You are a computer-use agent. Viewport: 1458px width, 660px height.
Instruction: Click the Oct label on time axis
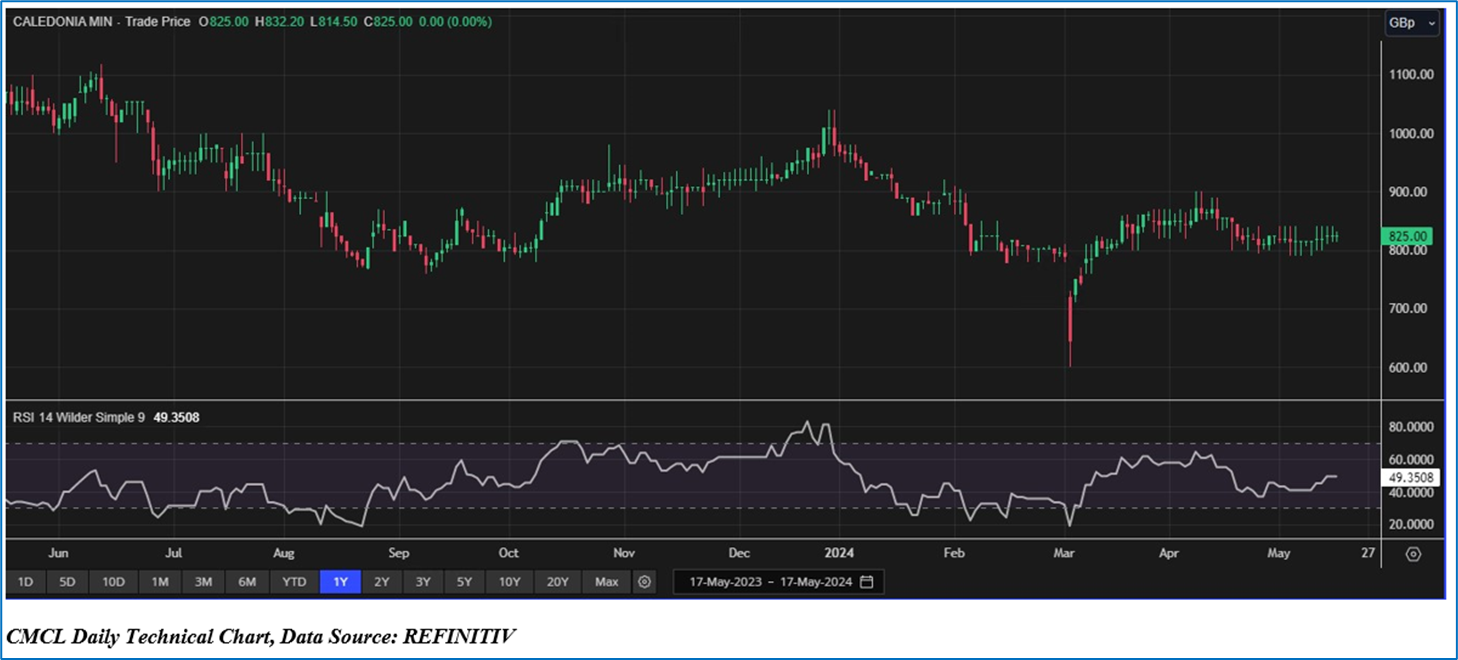click(x=508, y=553)
